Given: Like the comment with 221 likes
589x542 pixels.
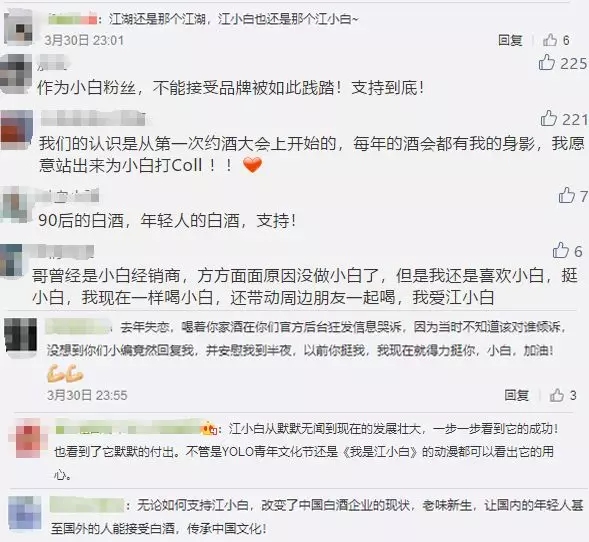Looking at the screenshot, I should tap(548, 118).
